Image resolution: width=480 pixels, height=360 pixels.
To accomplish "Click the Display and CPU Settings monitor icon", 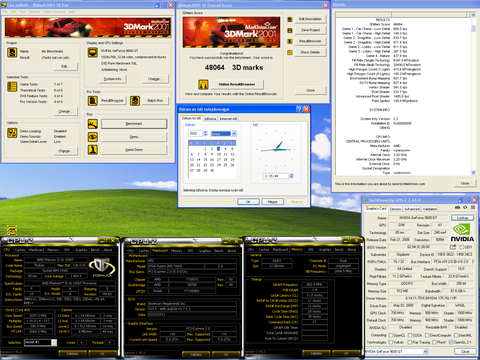I will (x=92, y=53).
